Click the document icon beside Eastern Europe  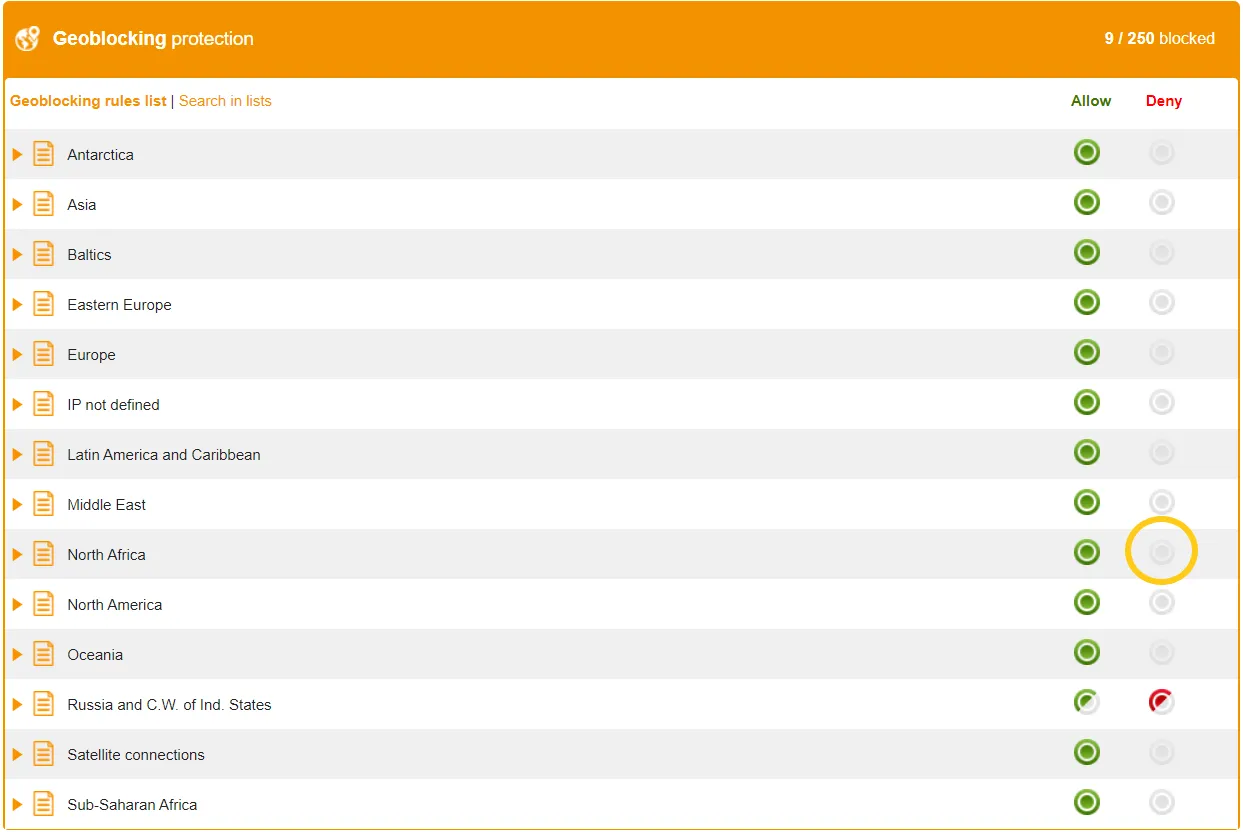point(43,304)
